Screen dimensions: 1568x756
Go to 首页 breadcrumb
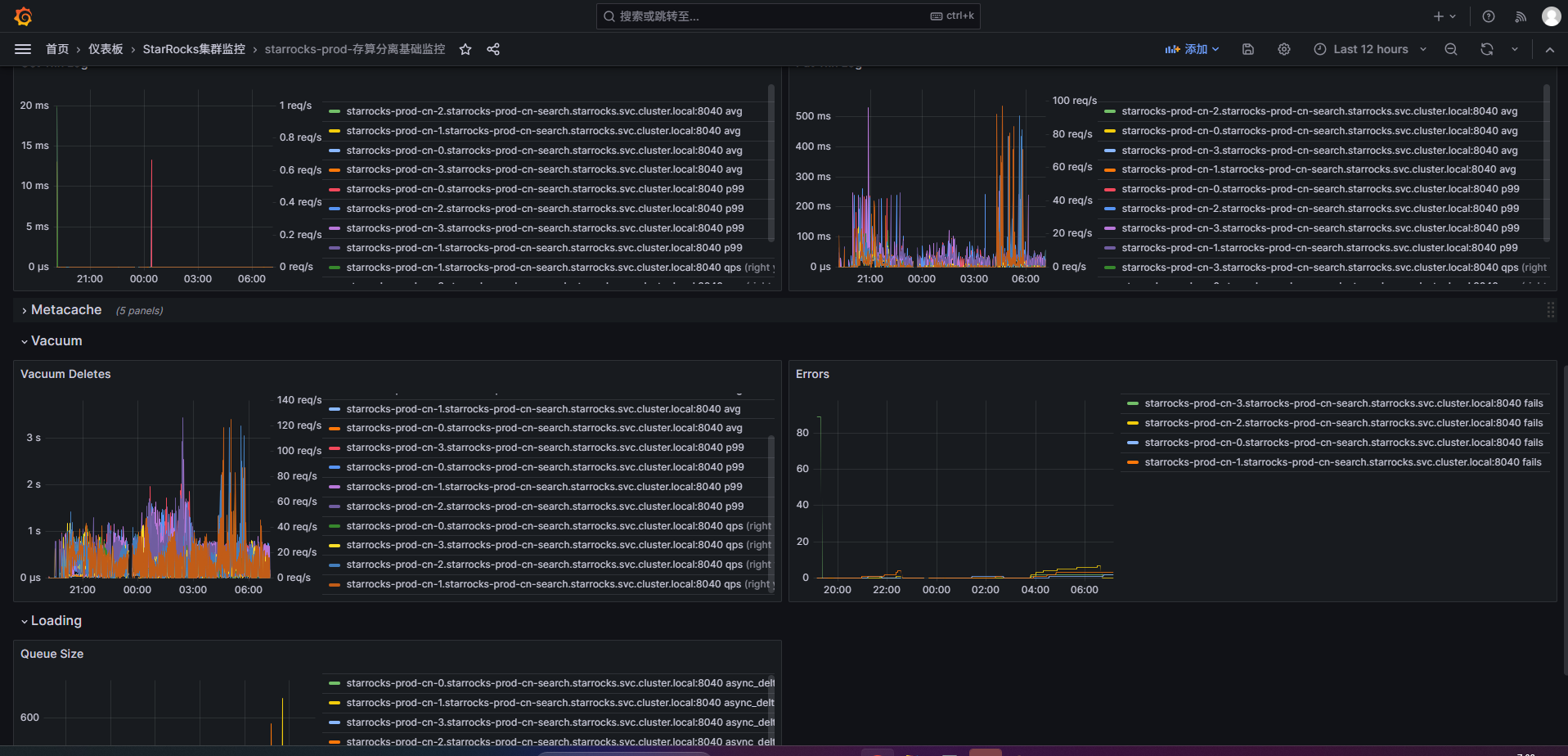click(x=57, y=49)
